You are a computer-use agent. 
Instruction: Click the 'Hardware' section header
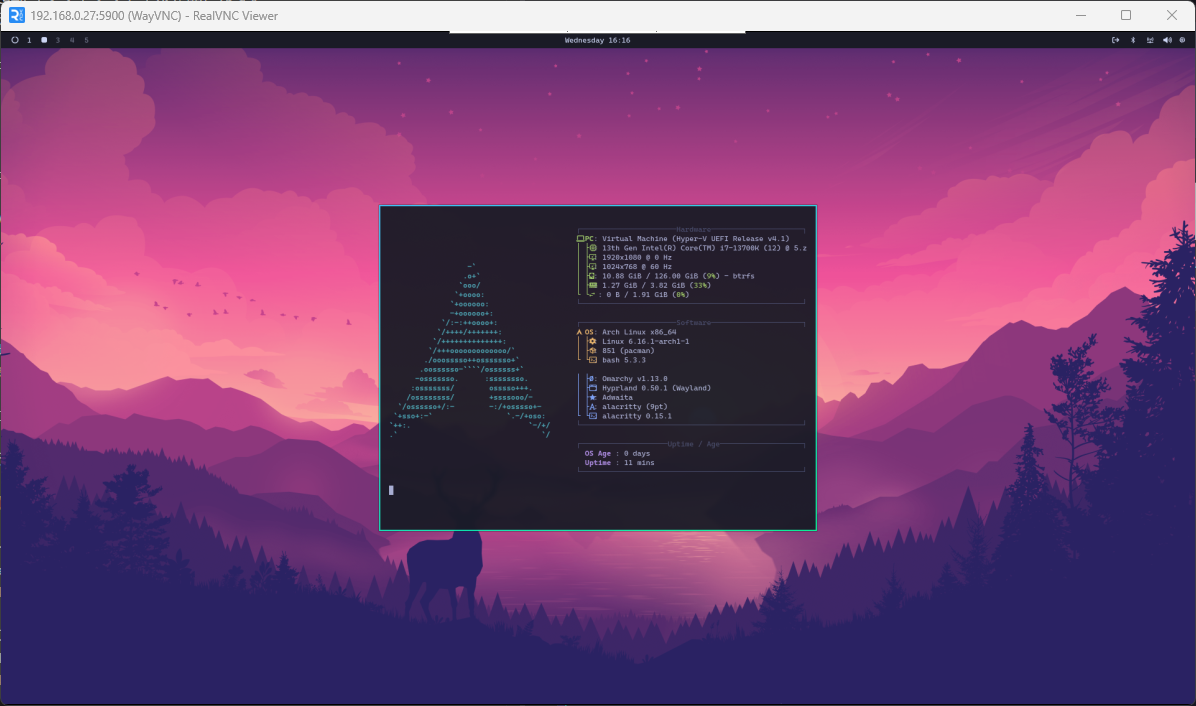click(693, 229)
